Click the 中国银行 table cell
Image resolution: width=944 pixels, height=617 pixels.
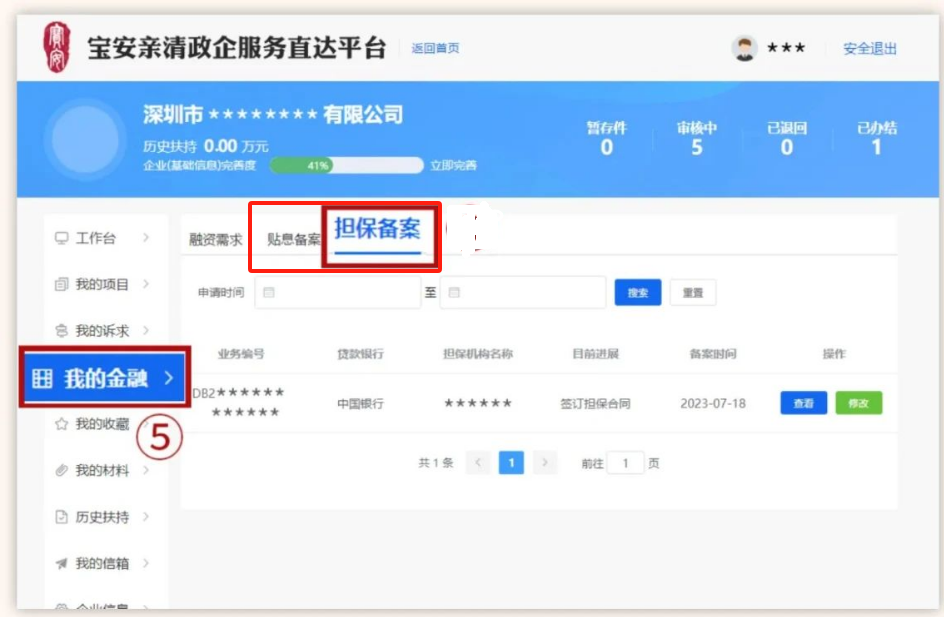[360, 403]
